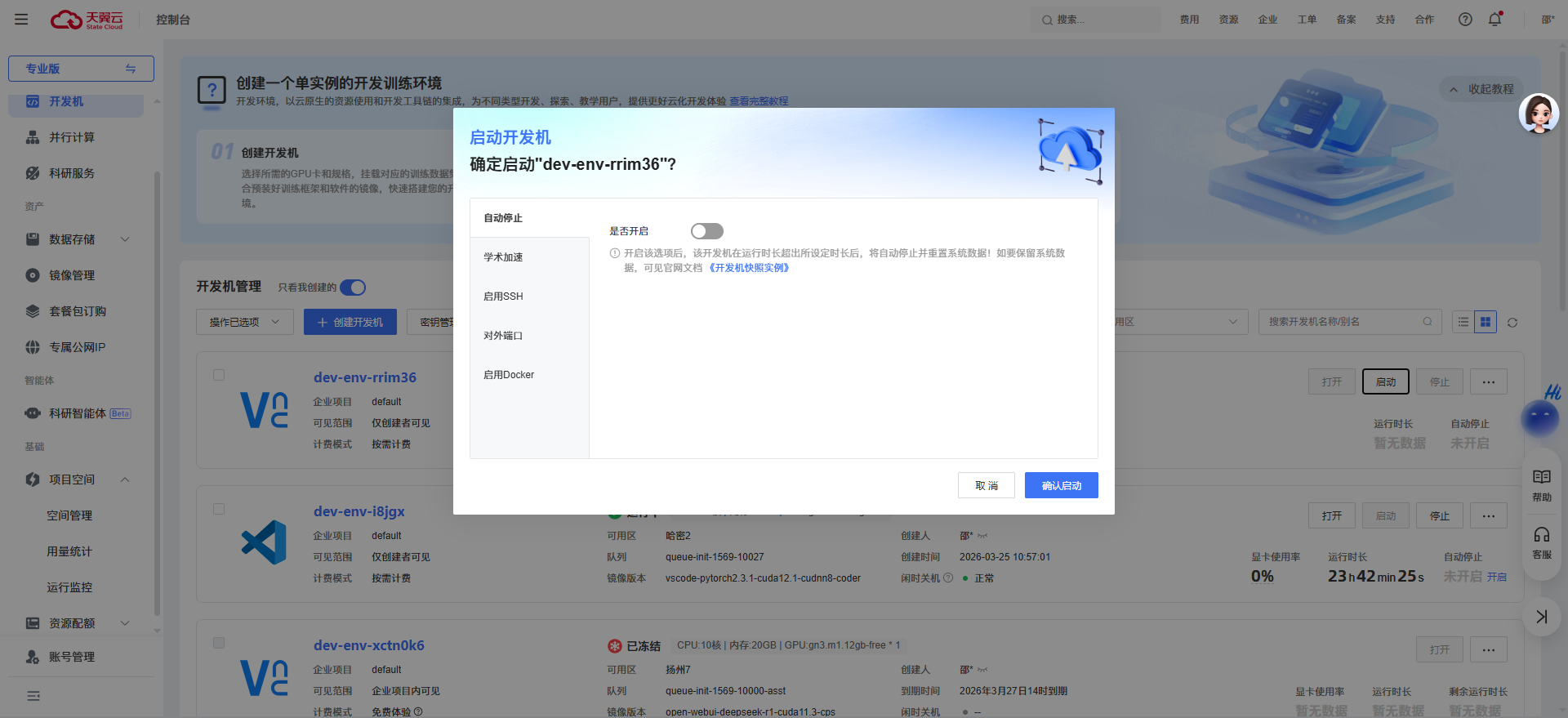Click the 科研智能体 sidebar icon
The image size is (1568, 718).
click(33, 413)
